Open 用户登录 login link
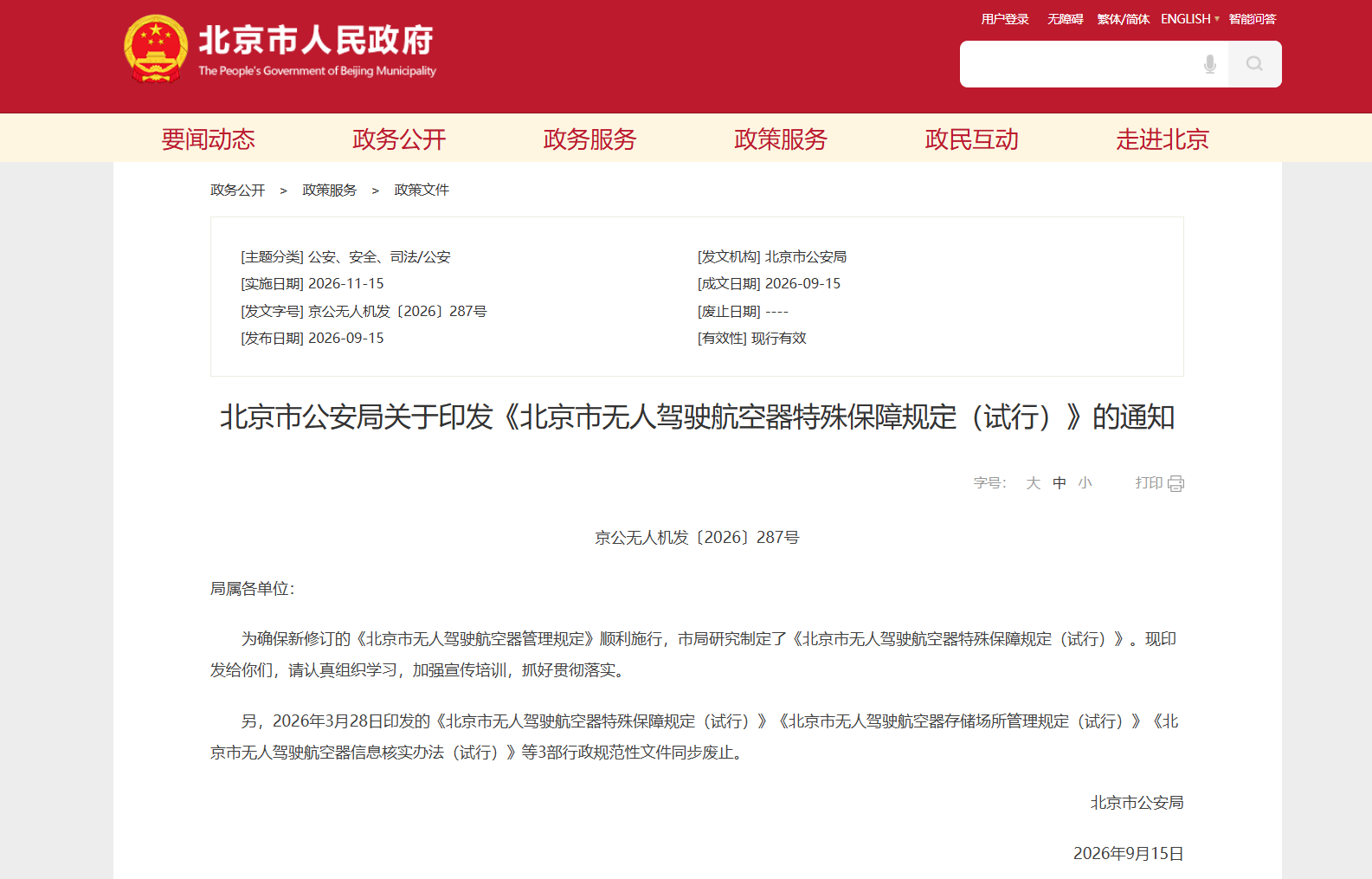 (1005, 19)
